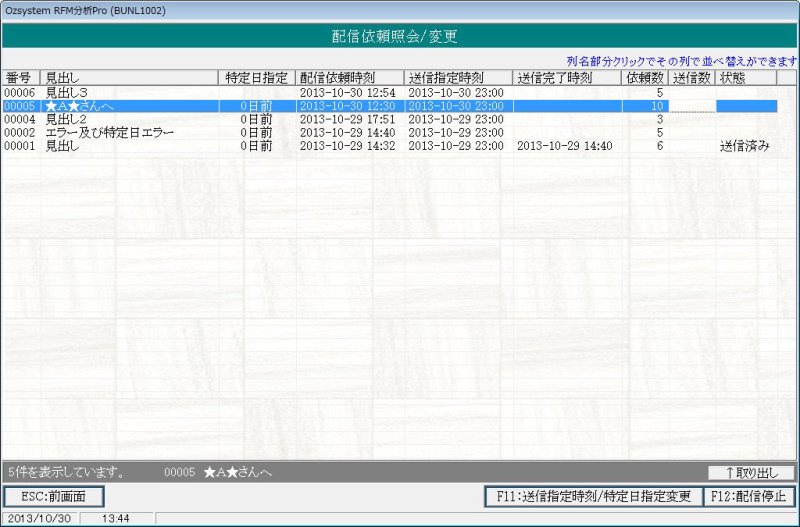The width and height of the screenshot is (800, 527).
Task: Select row ★A★さんへ in list
Action: pyautogui.click(x=390, y=106)
